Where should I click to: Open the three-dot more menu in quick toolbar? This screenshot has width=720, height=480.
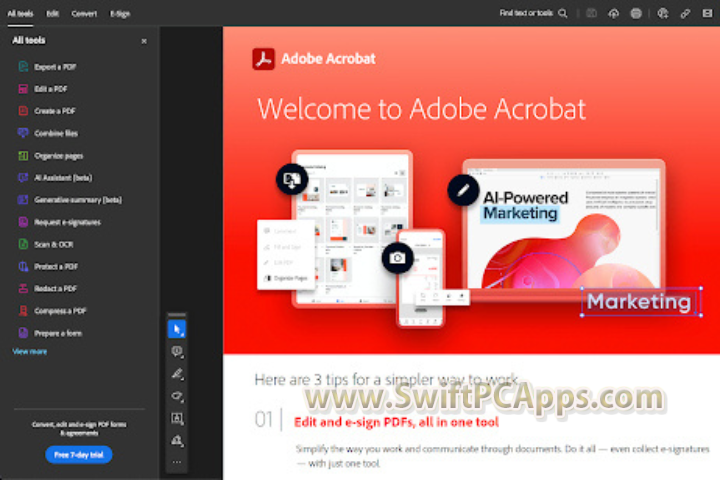177,462
